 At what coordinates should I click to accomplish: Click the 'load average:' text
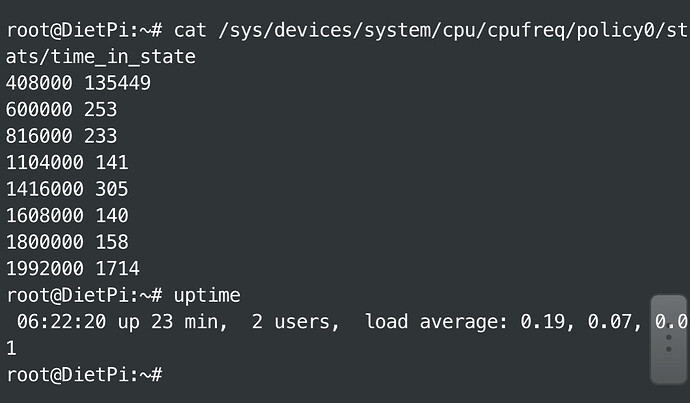437,322
